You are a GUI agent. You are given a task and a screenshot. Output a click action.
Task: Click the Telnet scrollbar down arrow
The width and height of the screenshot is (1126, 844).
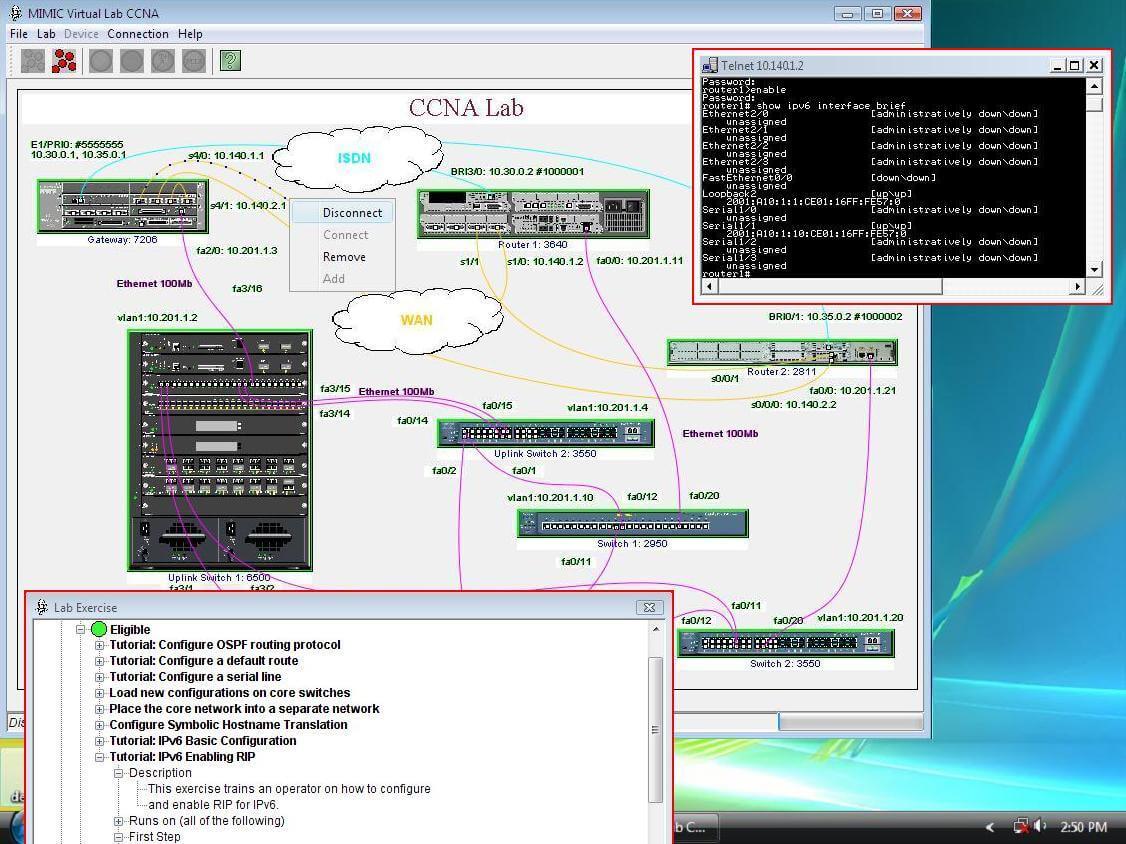point(1094,270)
